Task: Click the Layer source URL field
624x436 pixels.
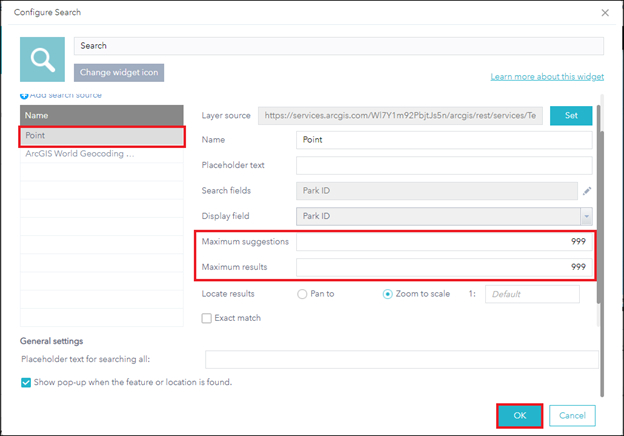Action: coord(400,115)
